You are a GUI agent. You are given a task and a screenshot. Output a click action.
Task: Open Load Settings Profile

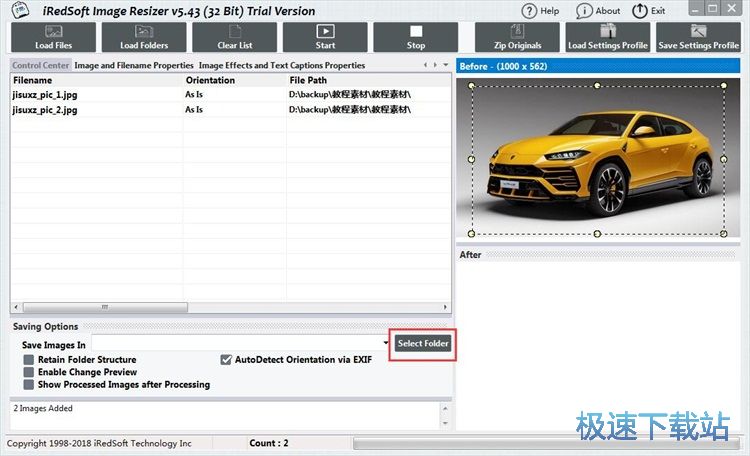click(607, 37)
